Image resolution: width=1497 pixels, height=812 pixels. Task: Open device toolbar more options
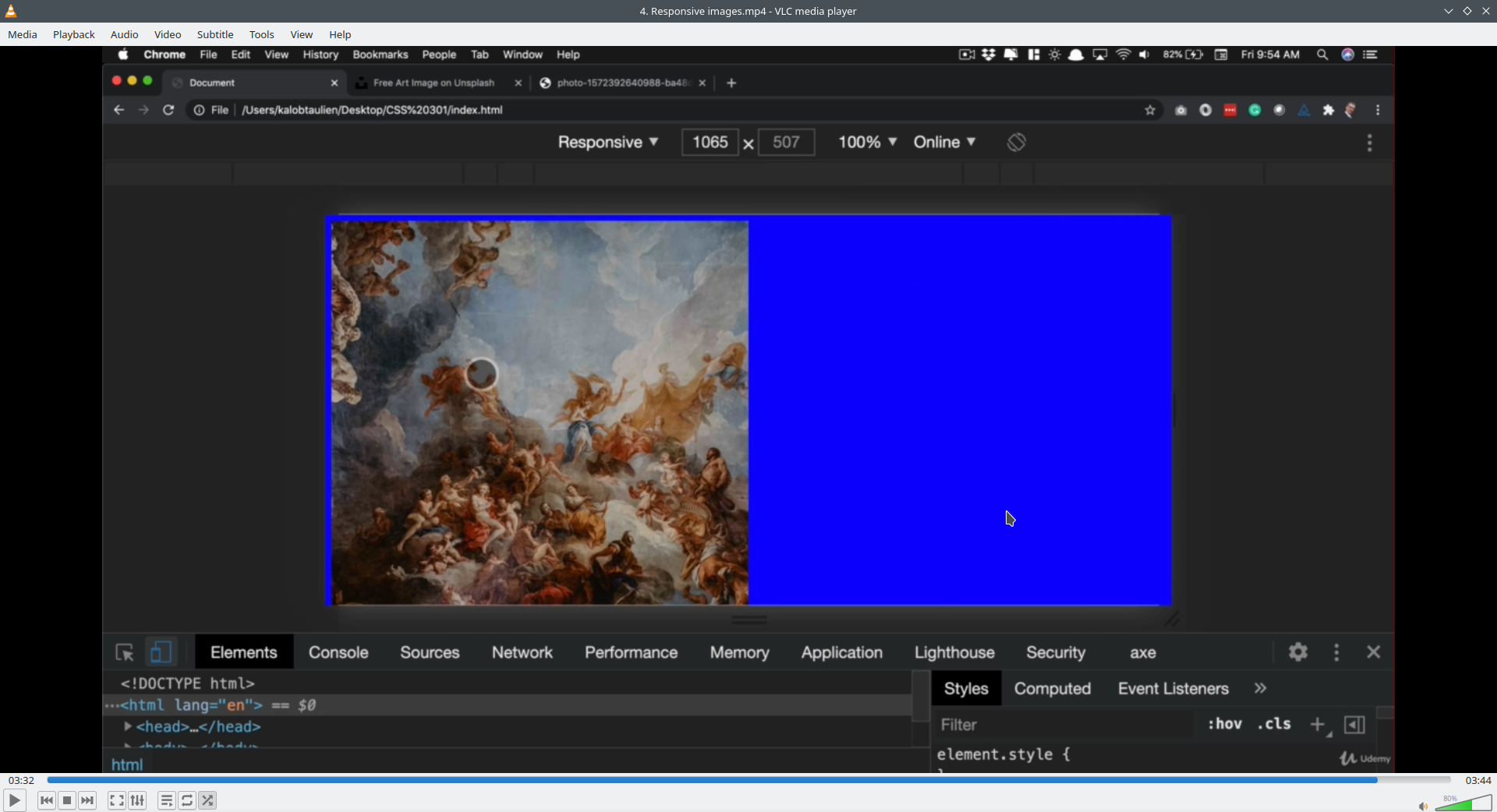coord(1370,143)
